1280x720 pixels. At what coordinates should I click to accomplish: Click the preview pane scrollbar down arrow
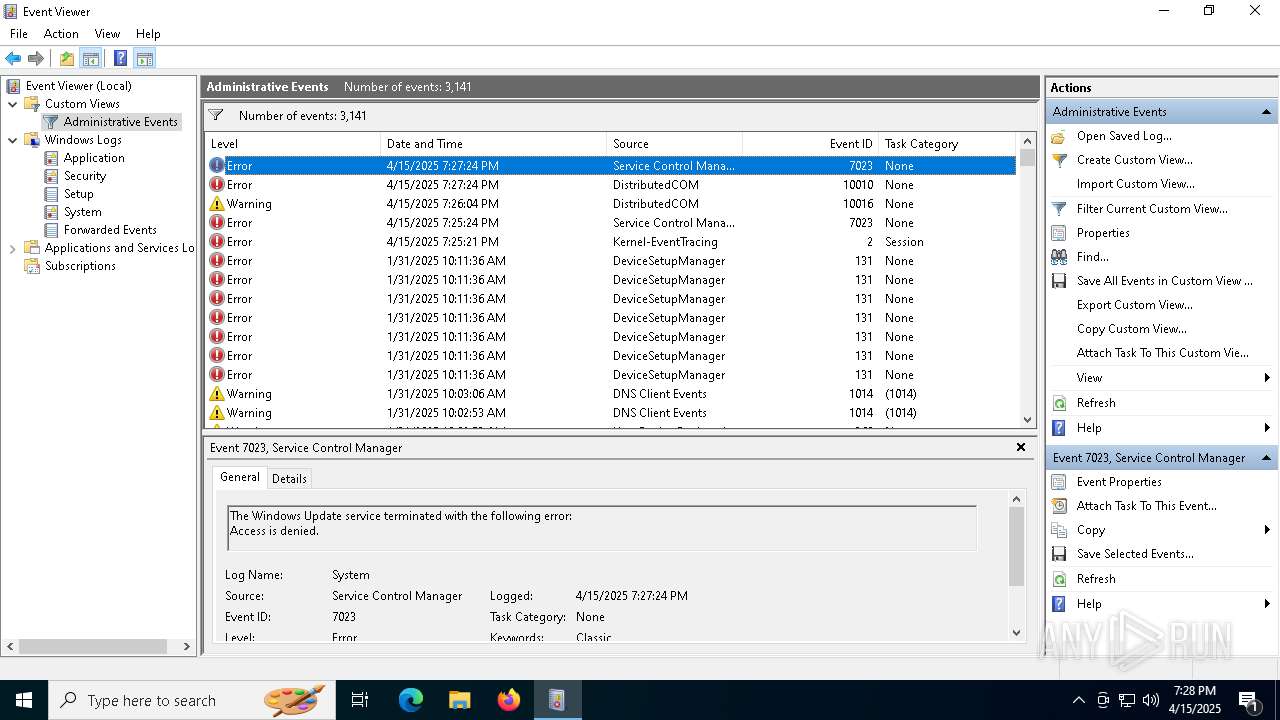point(1017,632)
